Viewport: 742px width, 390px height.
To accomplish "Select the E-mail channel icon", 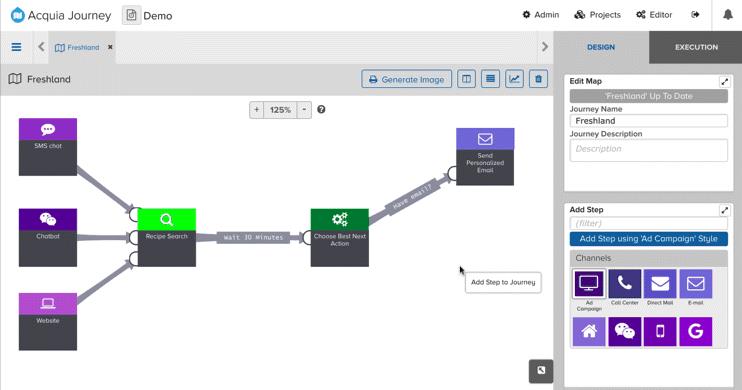I will (696, 284).
